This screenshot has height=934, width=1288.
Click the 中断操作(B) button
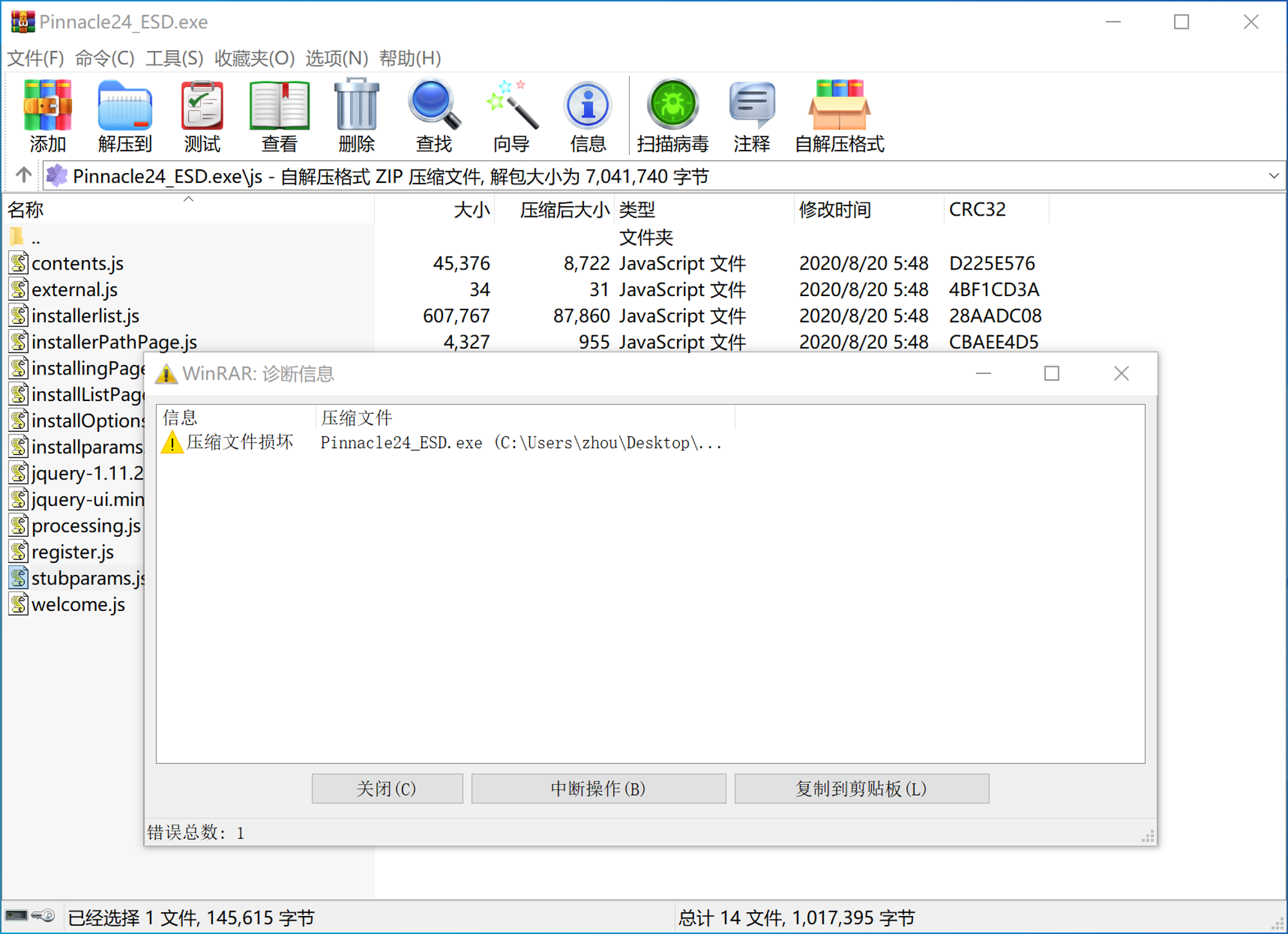coord(598,789)
